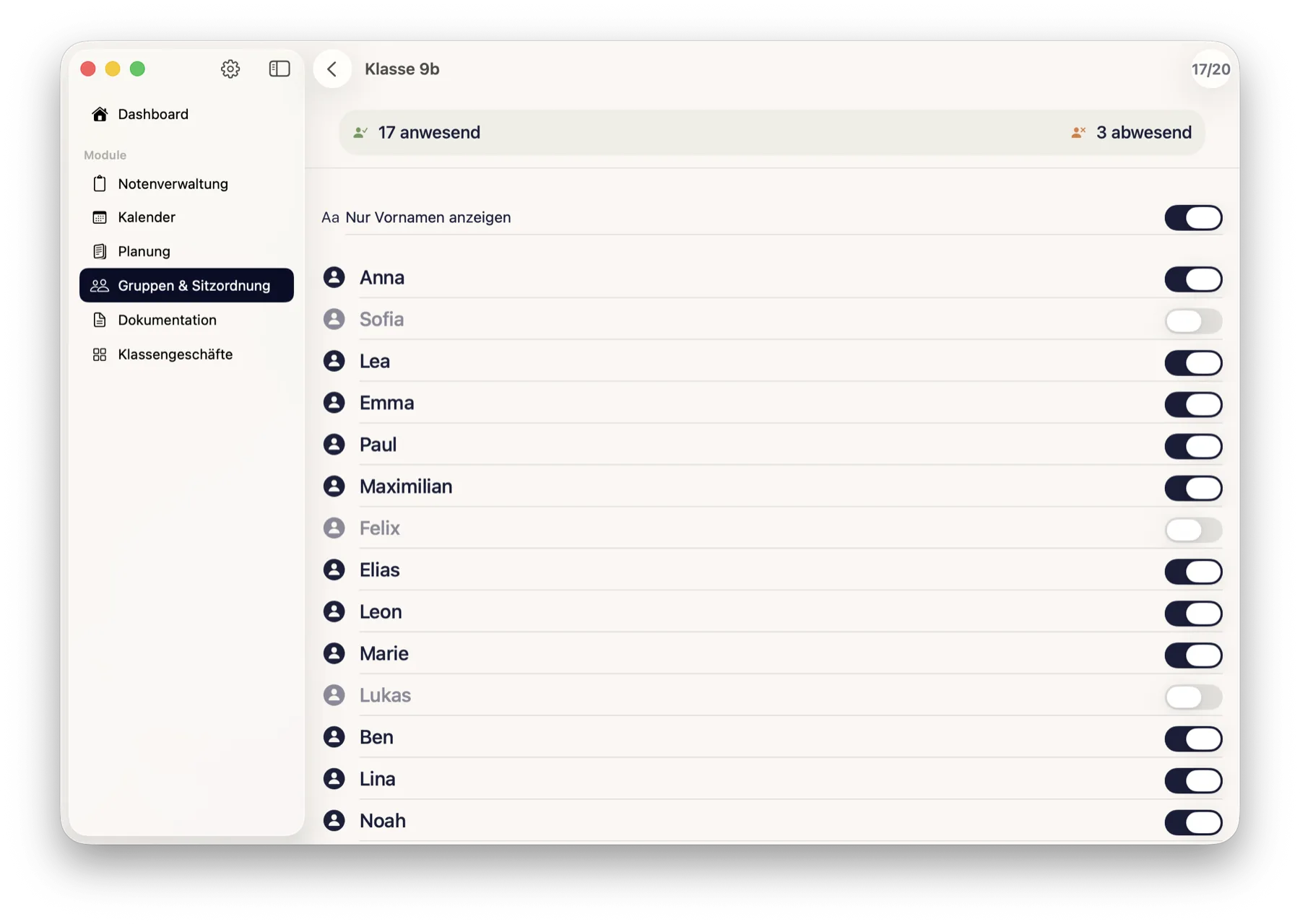Click the Notenverwaltung clipboard icon
This screenshot has height=924, width=1300.
(x=100, y=183)
